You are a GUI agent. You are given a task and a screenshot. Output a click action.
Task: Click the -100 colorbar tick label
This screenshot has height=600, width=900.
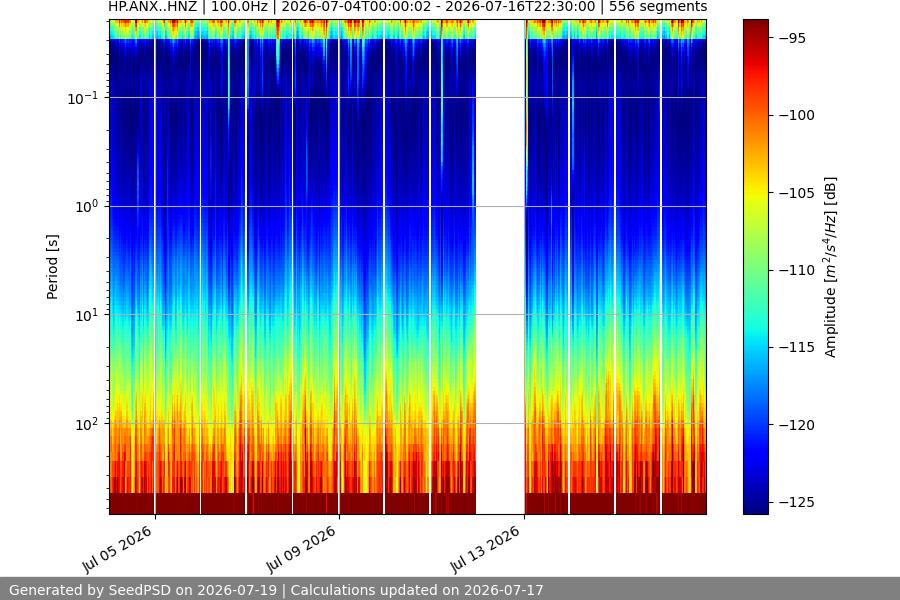tap(797, 115)
